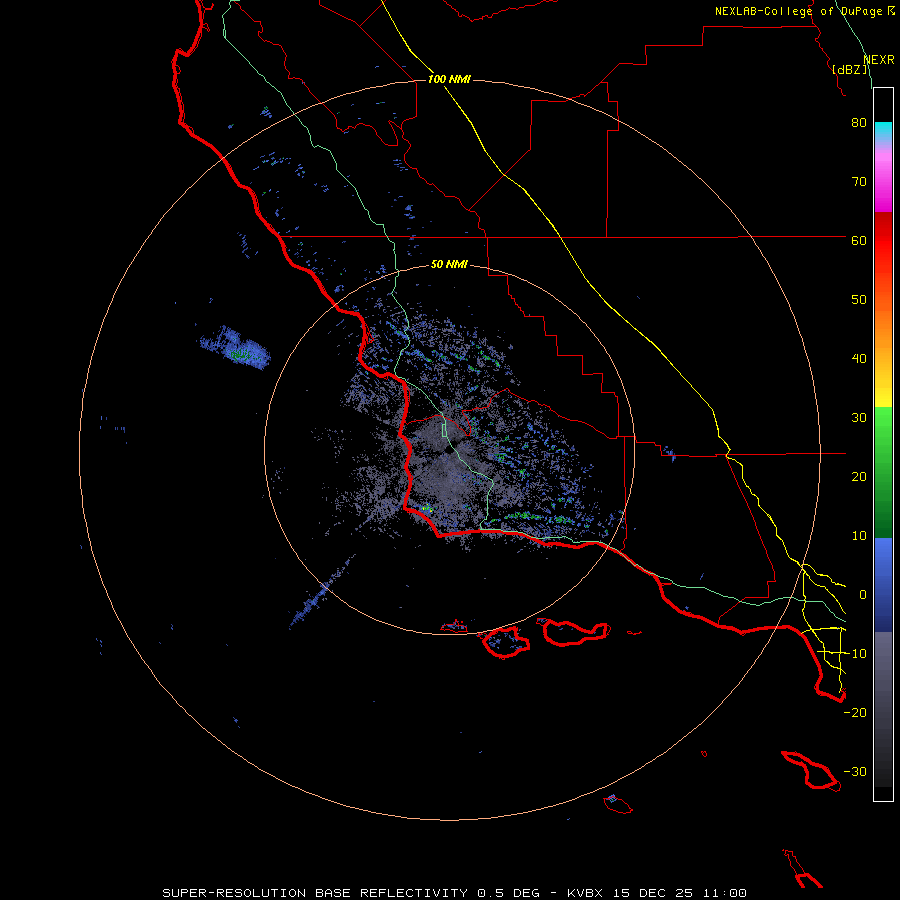Pick the cyan band atop the color bar
The image size is (900, 900).
click(x=883, y=132)
